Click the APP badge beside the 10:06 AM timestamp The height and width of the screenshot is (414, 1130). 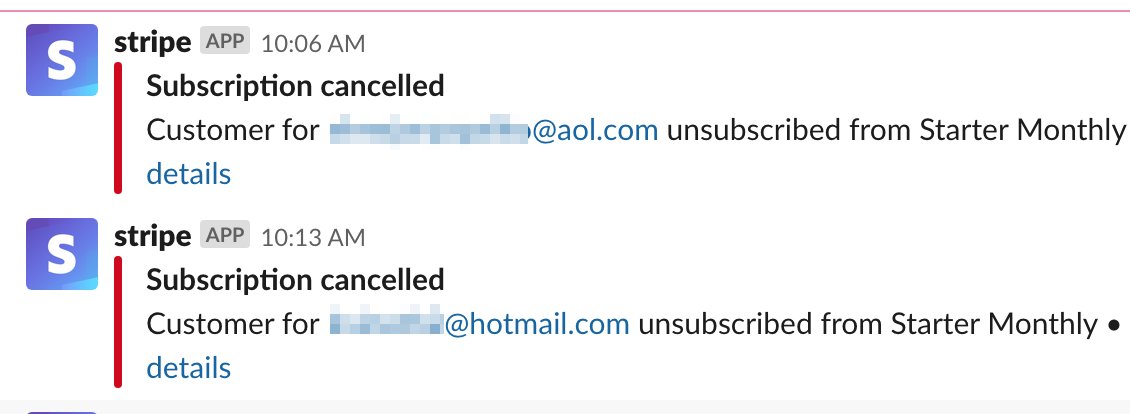[x=224, y=42]
